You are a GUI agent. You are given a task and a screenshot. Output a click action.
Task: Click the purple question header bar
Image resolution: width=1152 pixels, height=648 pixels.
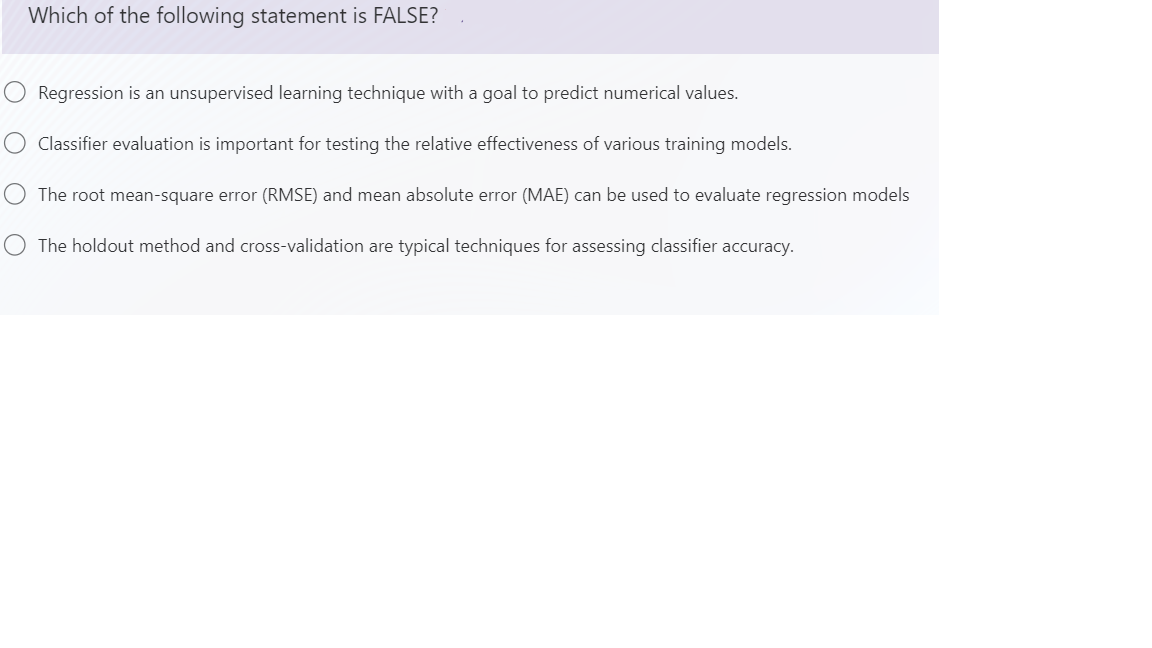click(468, 26)
